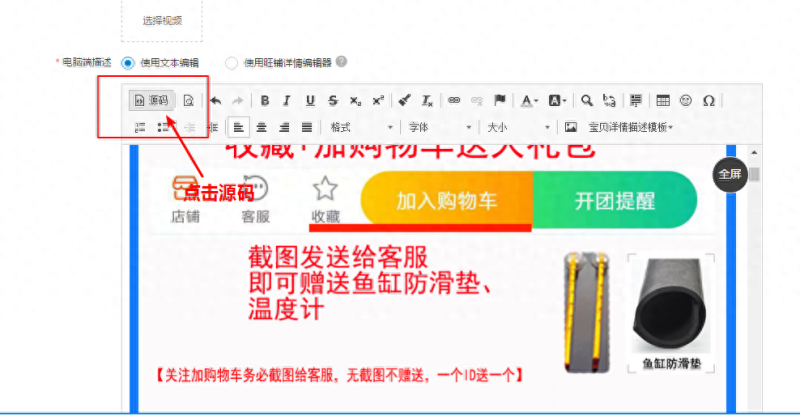Insert a bulleted list
The width and height of the screenshot is (800, 416).
click(x=163, y=128)
